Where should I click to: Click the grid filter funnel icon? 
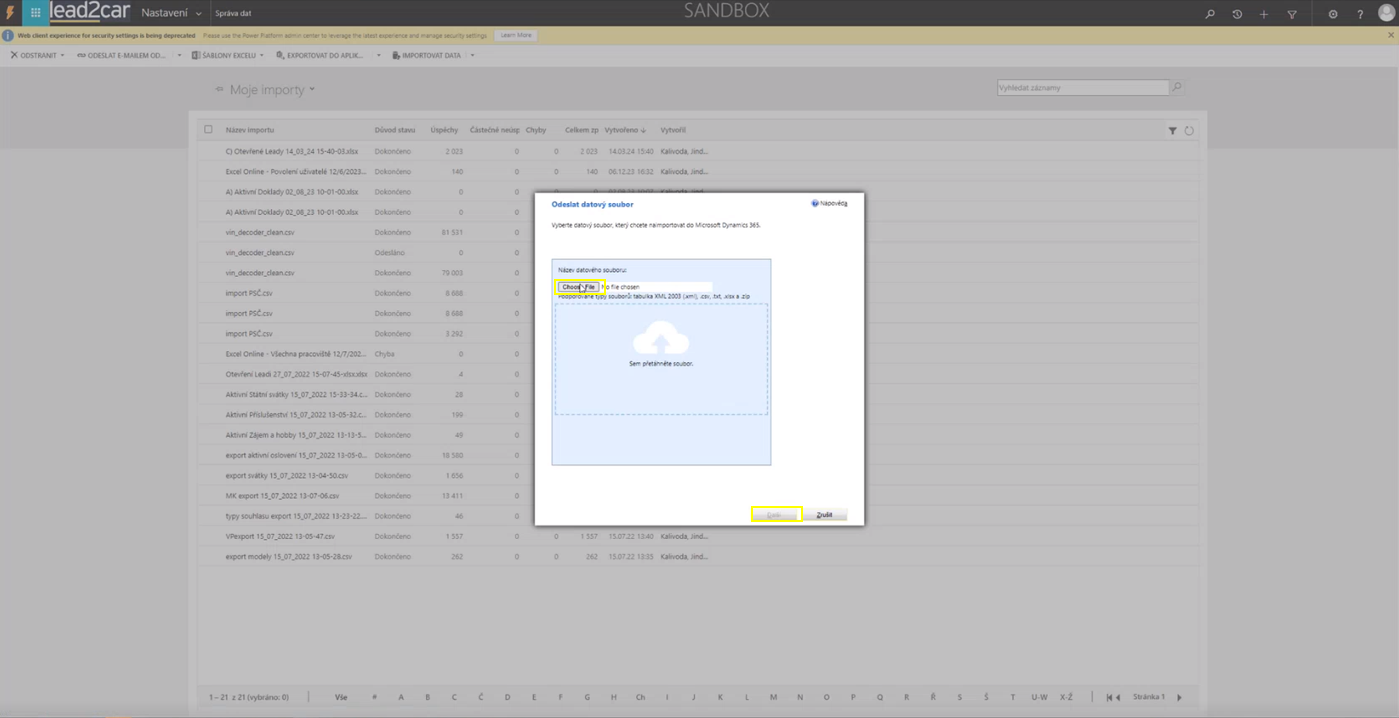1173,131
